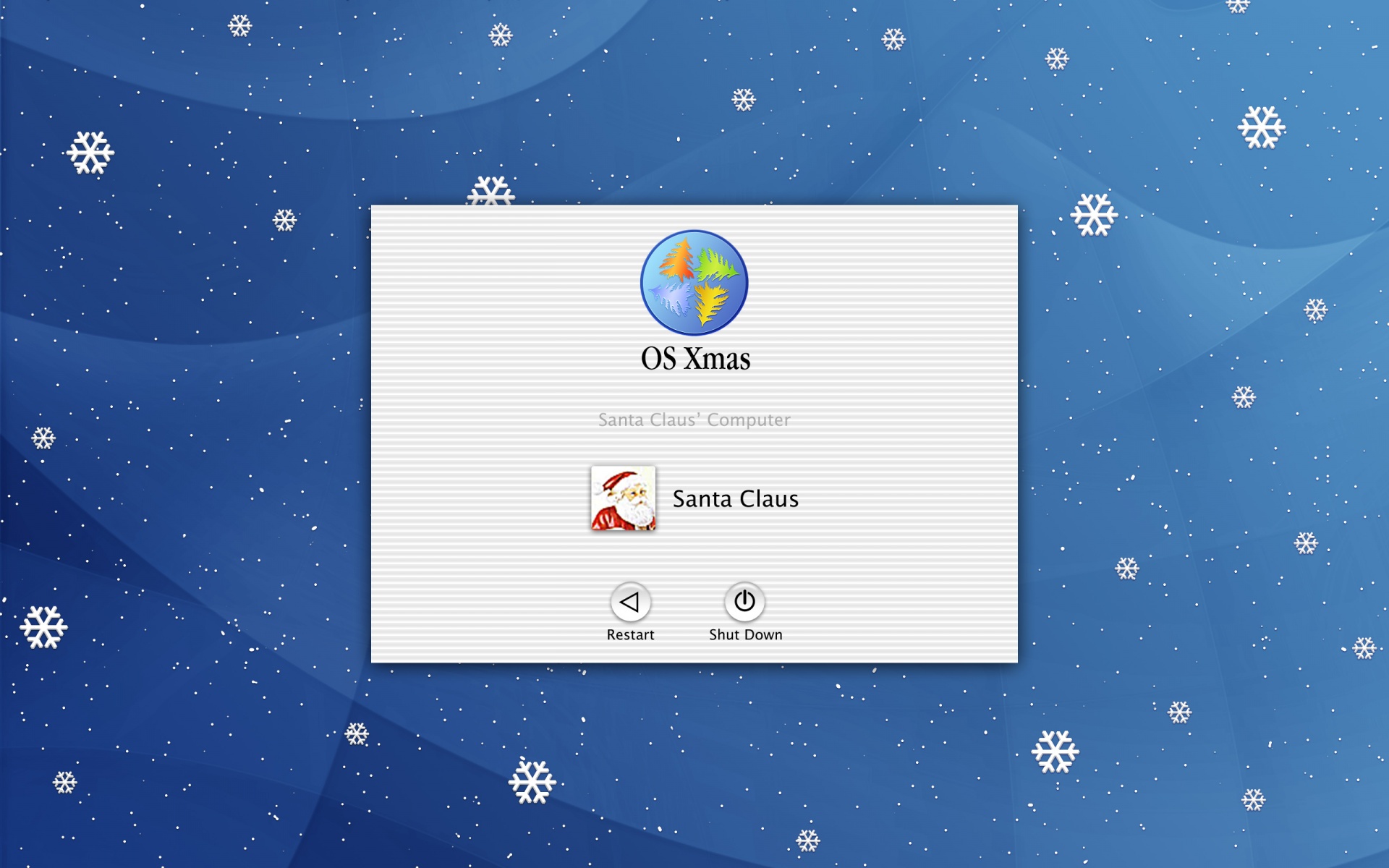Click the OS Xmas globe logo
The width and height of the screenshot is (1389, 868).
click(694, 283)
